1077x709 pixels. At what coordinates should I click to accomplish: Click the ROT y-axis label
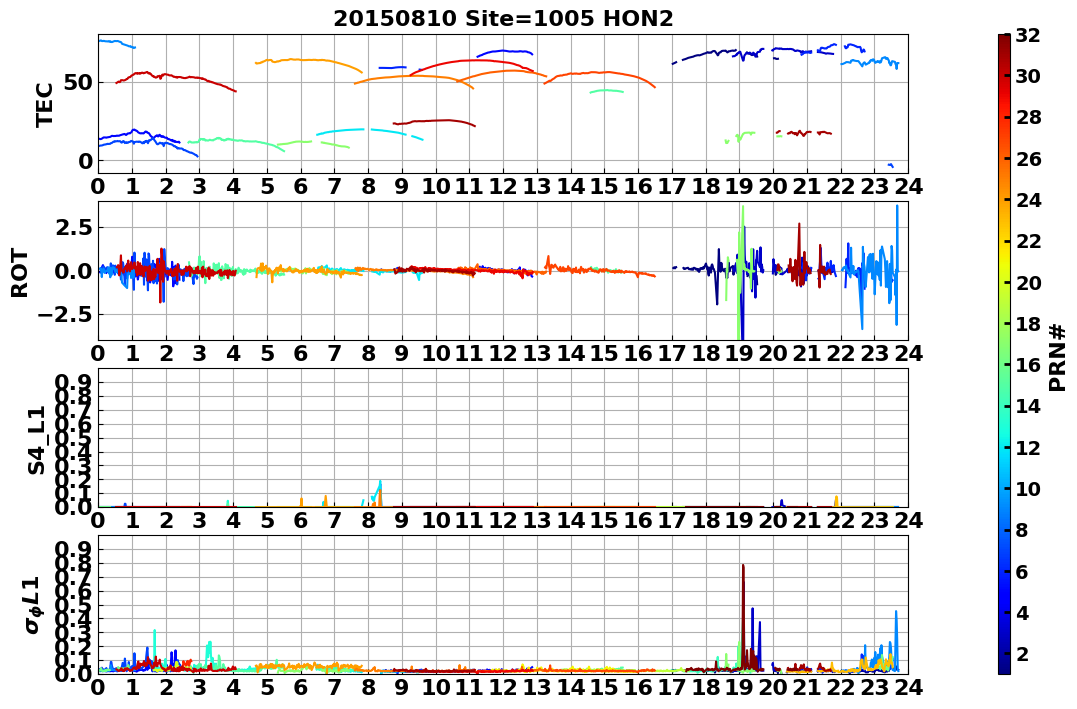[20, 273]
